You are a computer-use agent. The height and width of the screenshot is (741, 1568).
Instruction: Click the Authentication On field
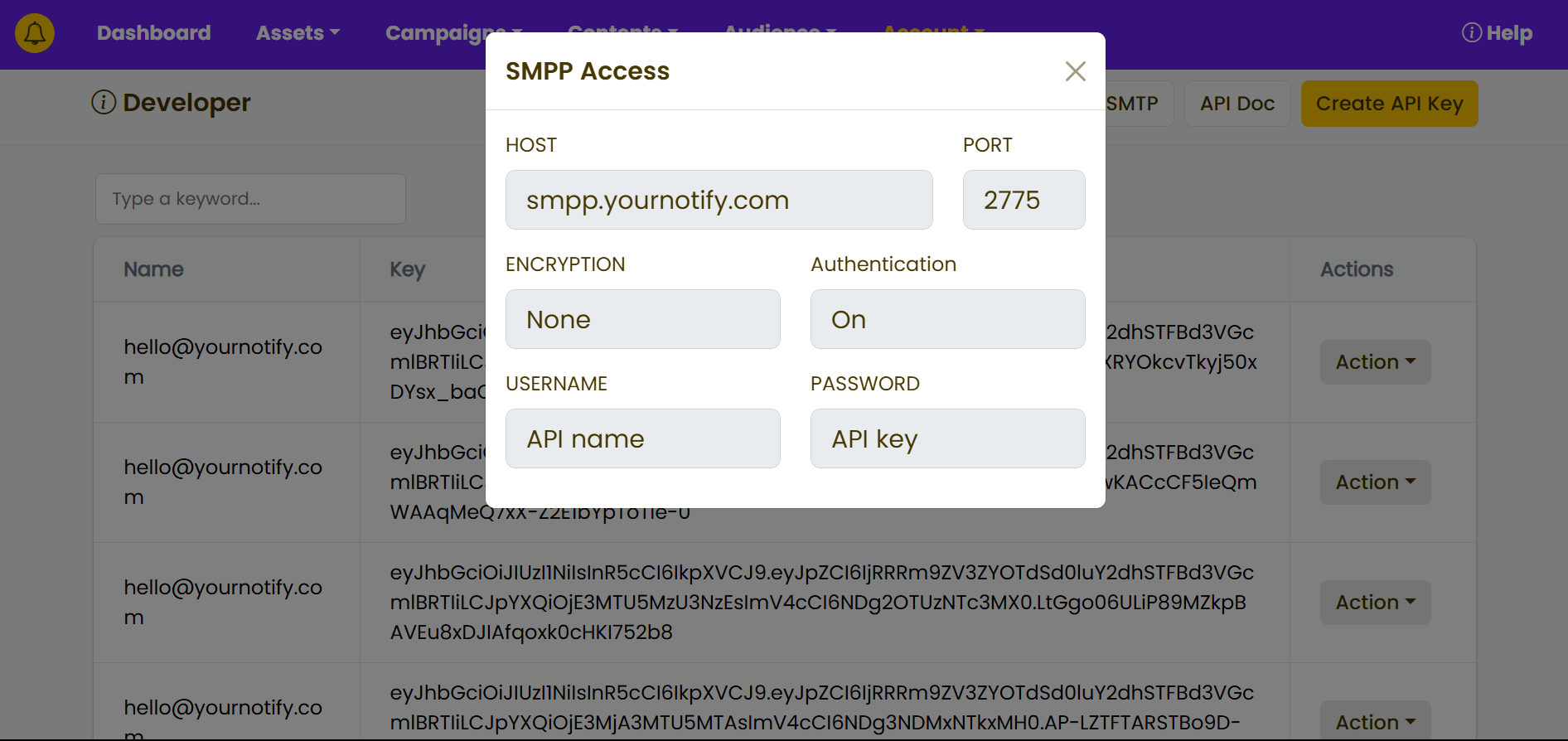[948, 319]
